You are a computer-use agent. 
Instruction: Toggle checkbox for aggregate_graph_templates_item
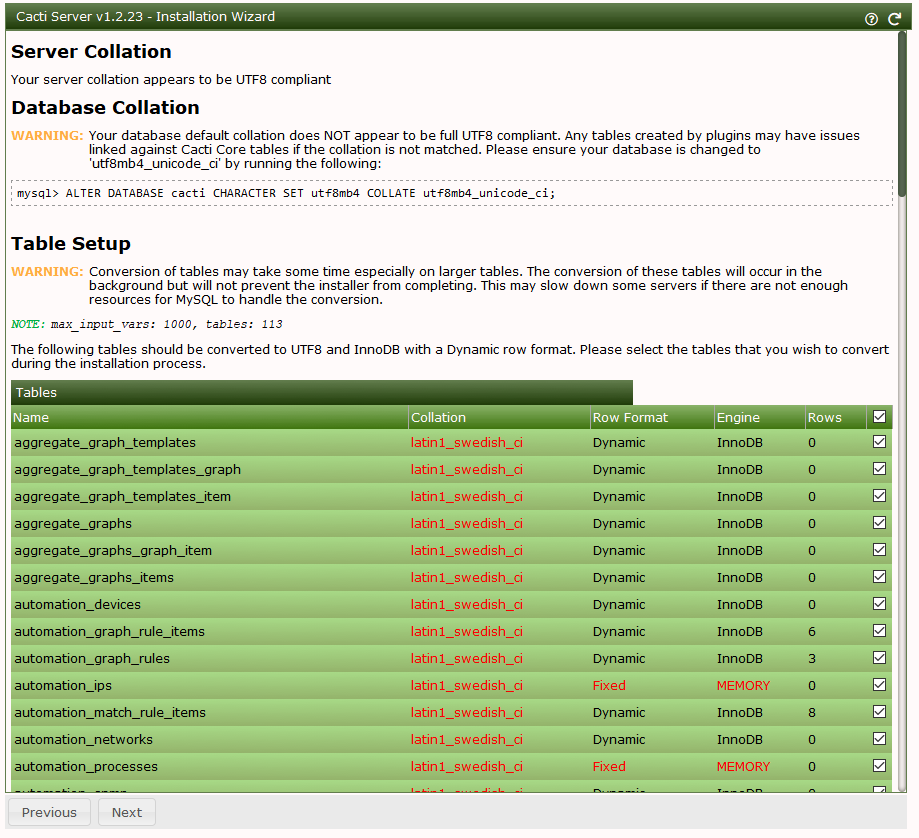879,496
